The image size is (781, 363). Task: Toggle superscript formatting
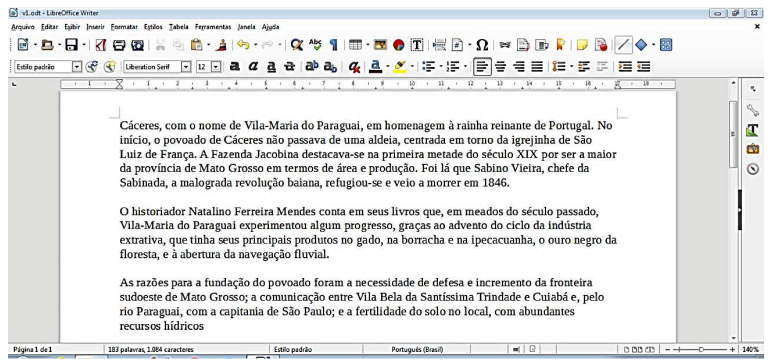[312, 67]
